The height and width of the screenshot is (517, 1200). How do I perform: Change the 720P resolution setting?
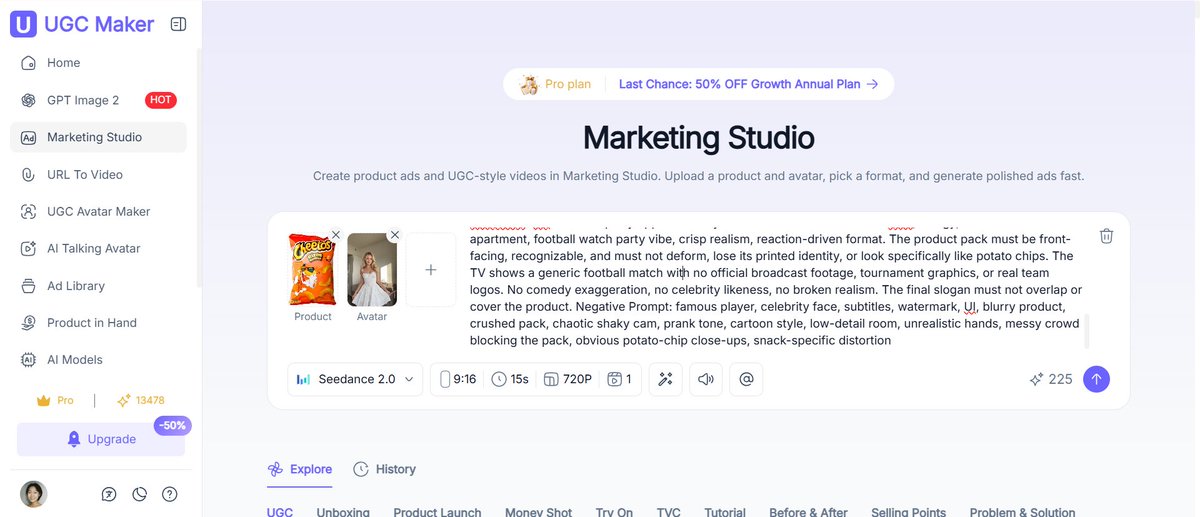567,379
